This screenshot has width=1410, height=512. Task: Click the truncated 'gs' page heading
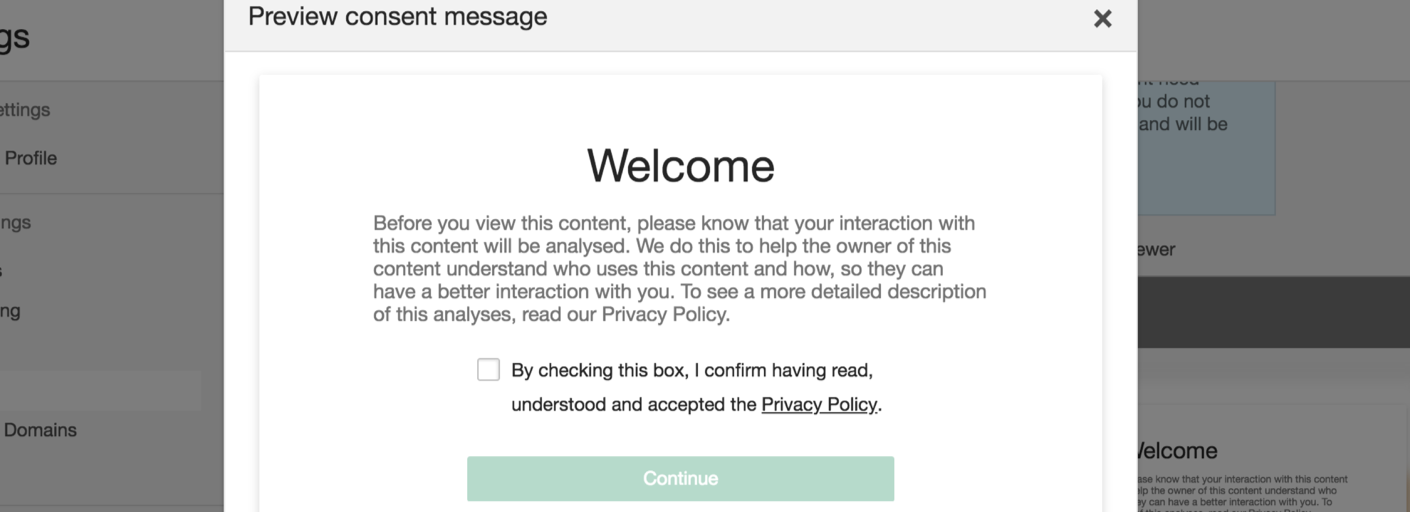[15, 38]
